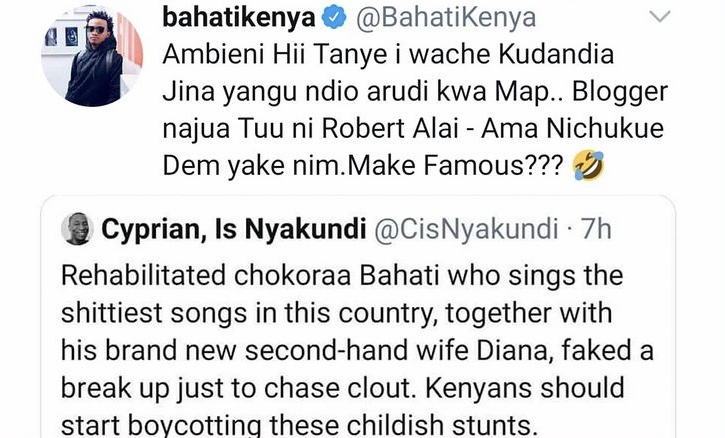Click the line 'break up just to chase clout'
The width and height of the screenshot is (725, 438).
tap(343, 388)
